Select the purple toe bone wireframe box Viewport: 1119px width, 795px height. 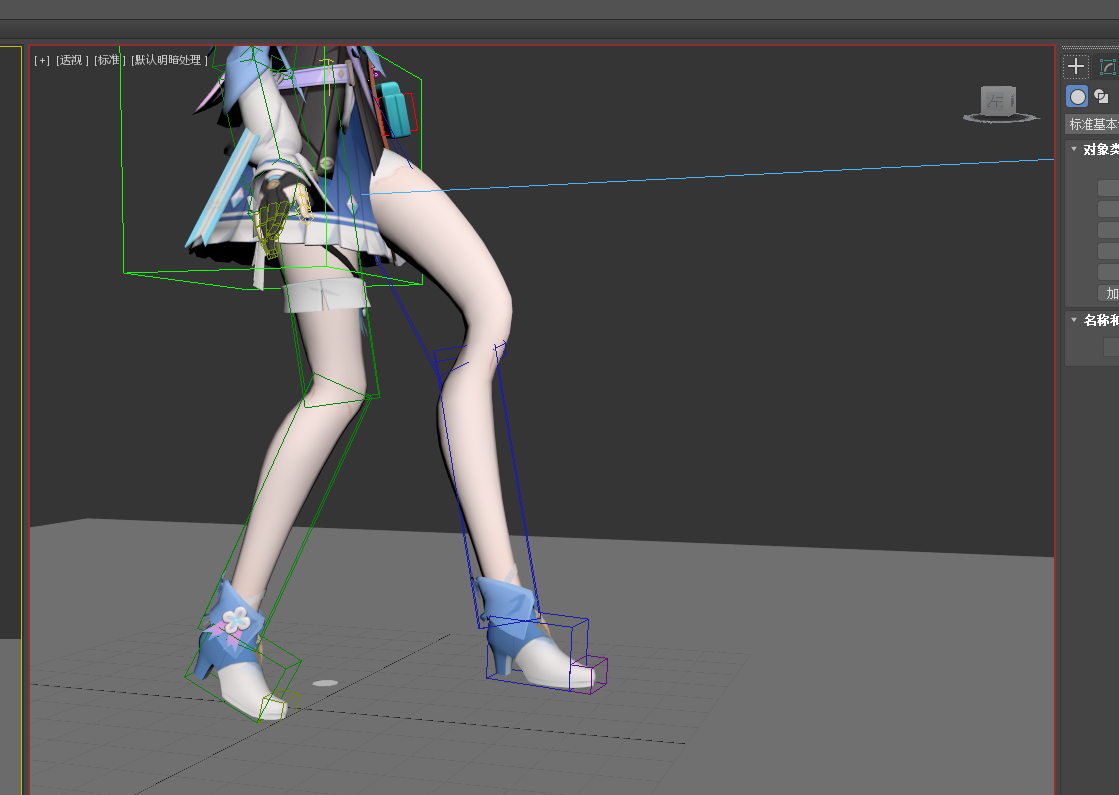(589, 674)
